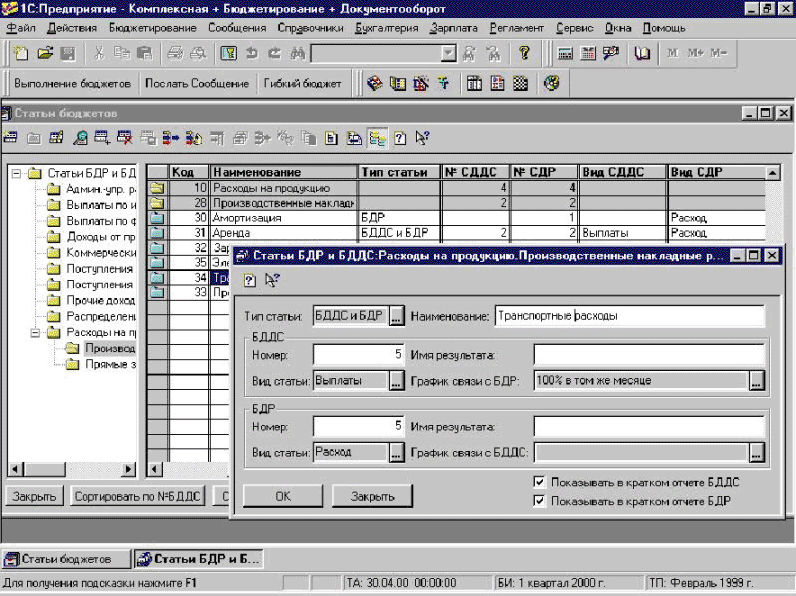Click OK in the article dialog
Image resolution: width=796 pixels, height=596 pixels.
pos(283,496)
